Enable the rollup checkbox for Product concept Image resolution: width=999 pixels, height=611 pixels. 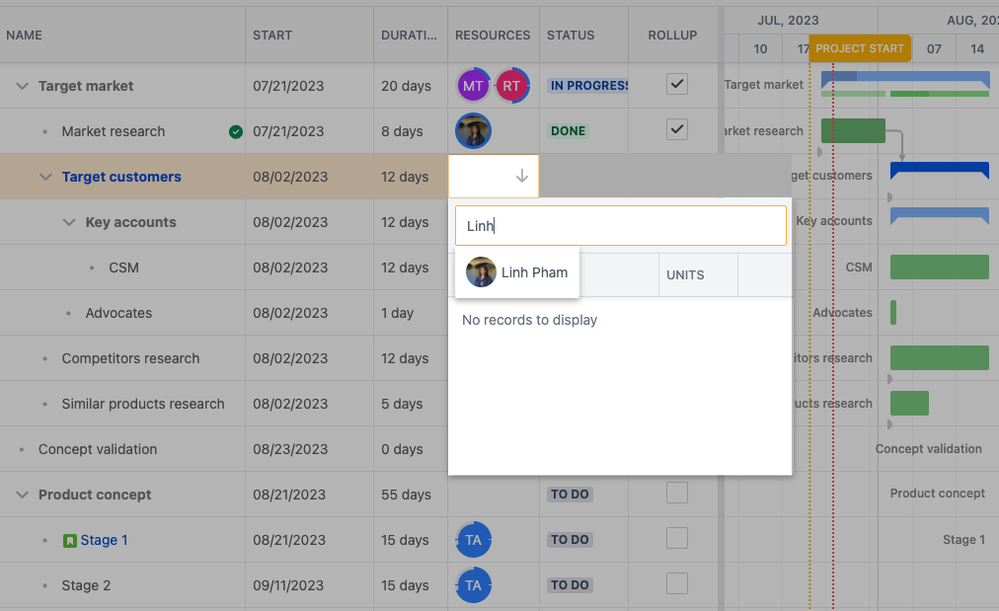[677, 494]
